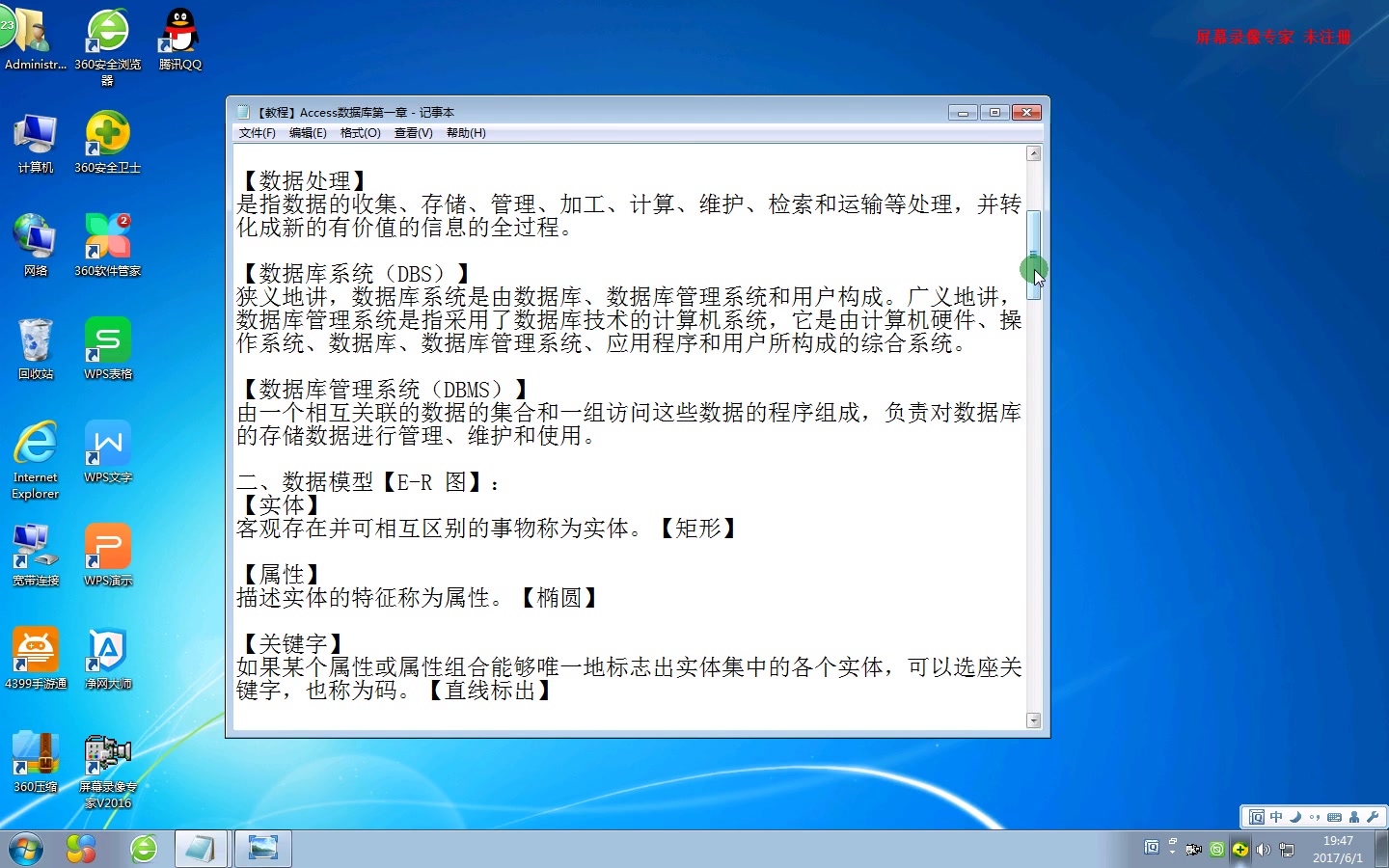Open 360软件管家 desktop icon

pos(107,236)
